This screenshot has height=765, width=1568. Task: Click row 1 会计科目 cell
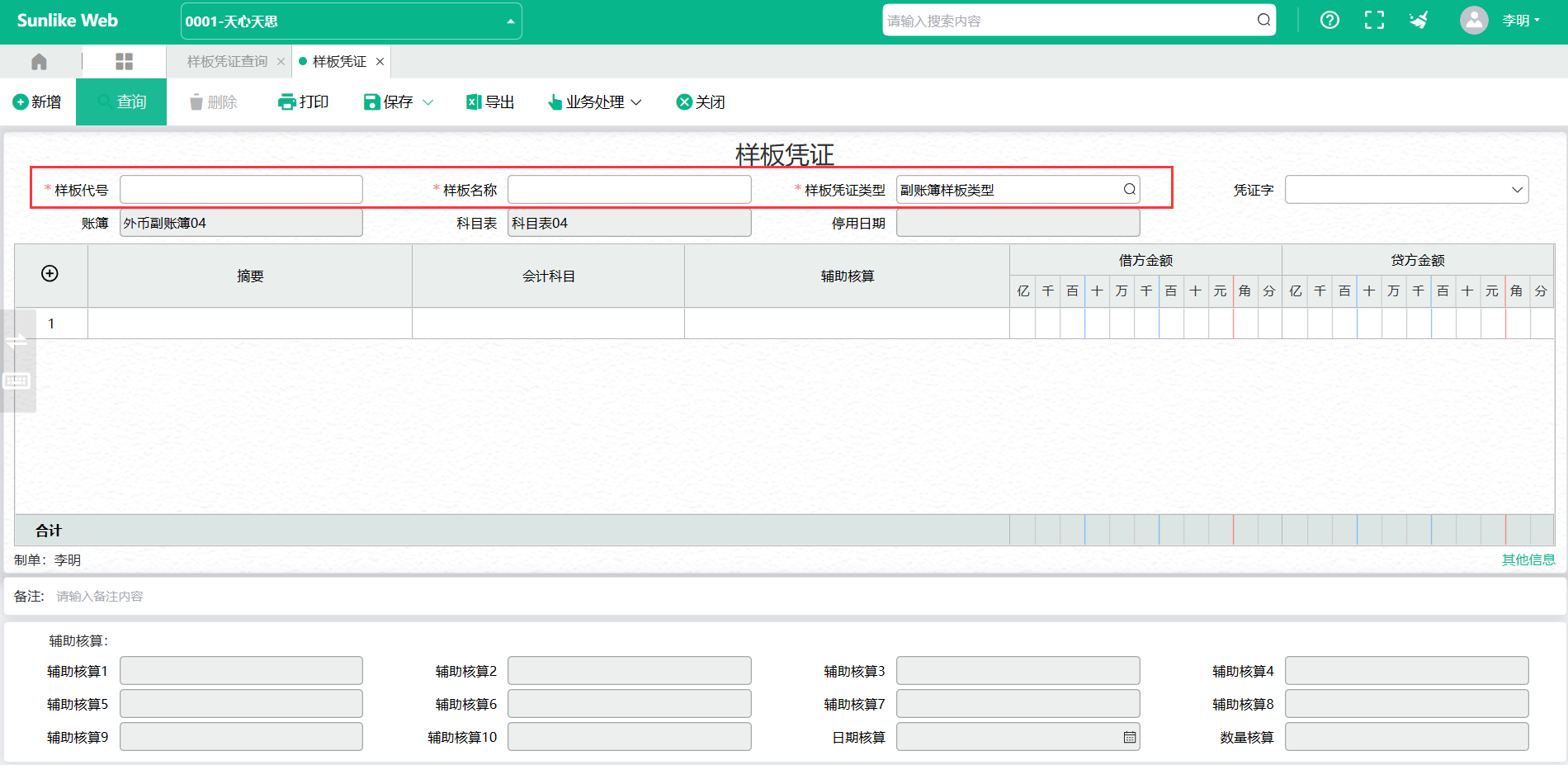pyautogui.click(x=548, y=323)
